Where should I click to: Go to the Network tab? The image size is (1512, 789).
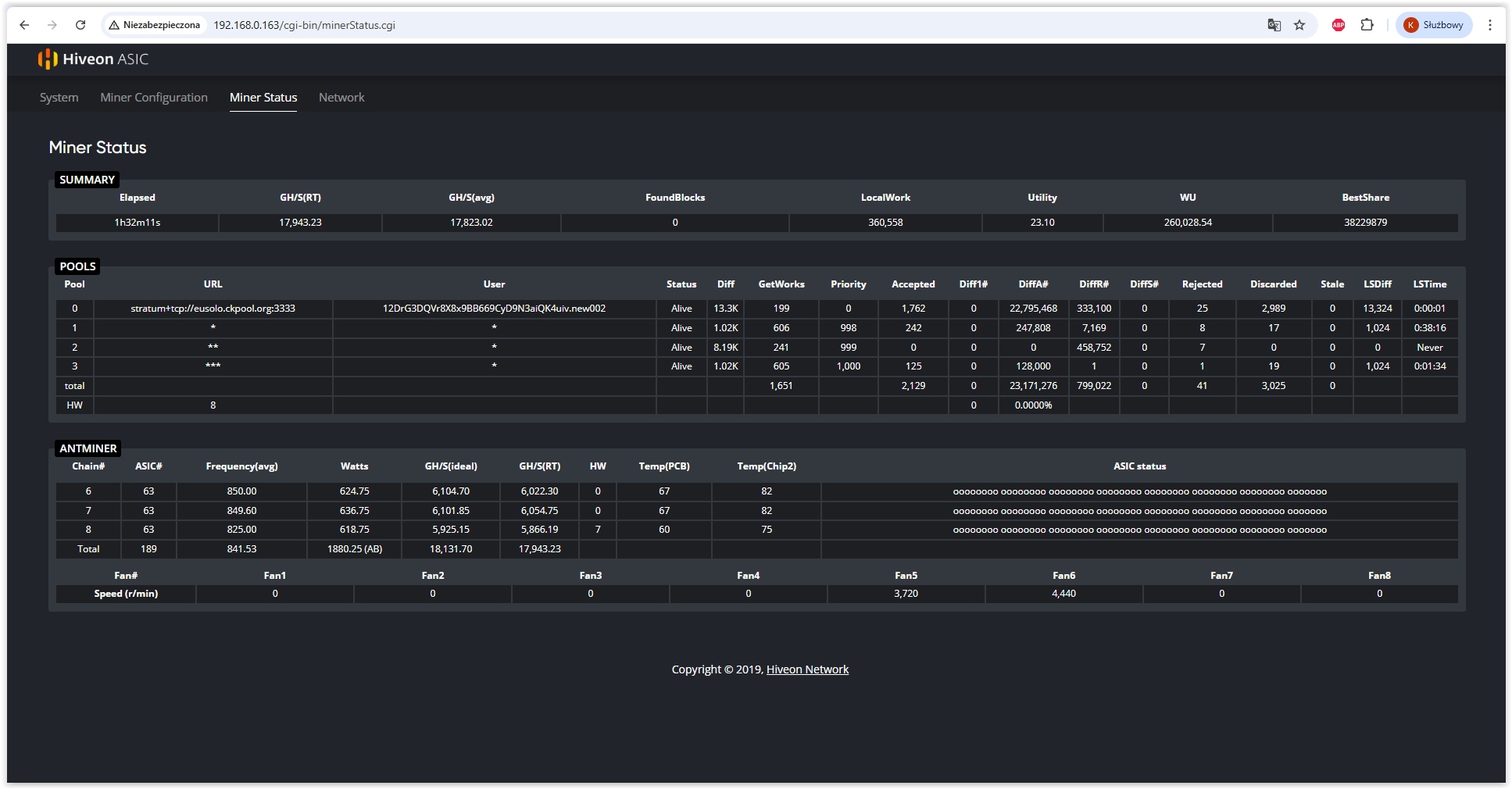[x=341, y=98]
